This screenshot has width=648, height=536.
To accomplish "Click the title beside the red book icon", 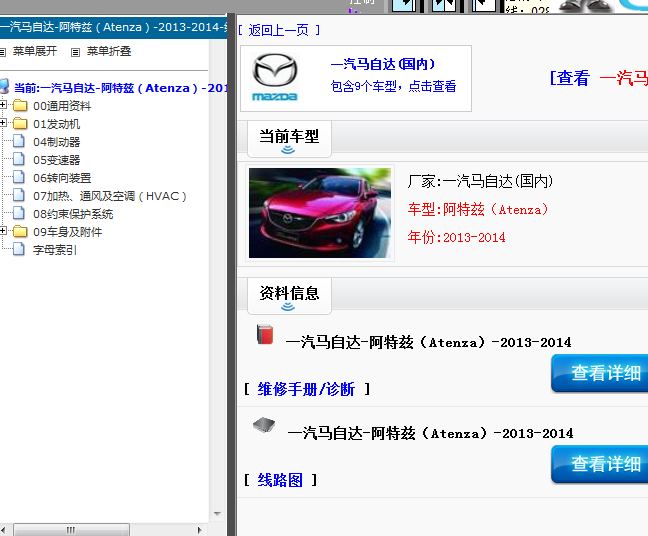I will [x=428, y=342].
